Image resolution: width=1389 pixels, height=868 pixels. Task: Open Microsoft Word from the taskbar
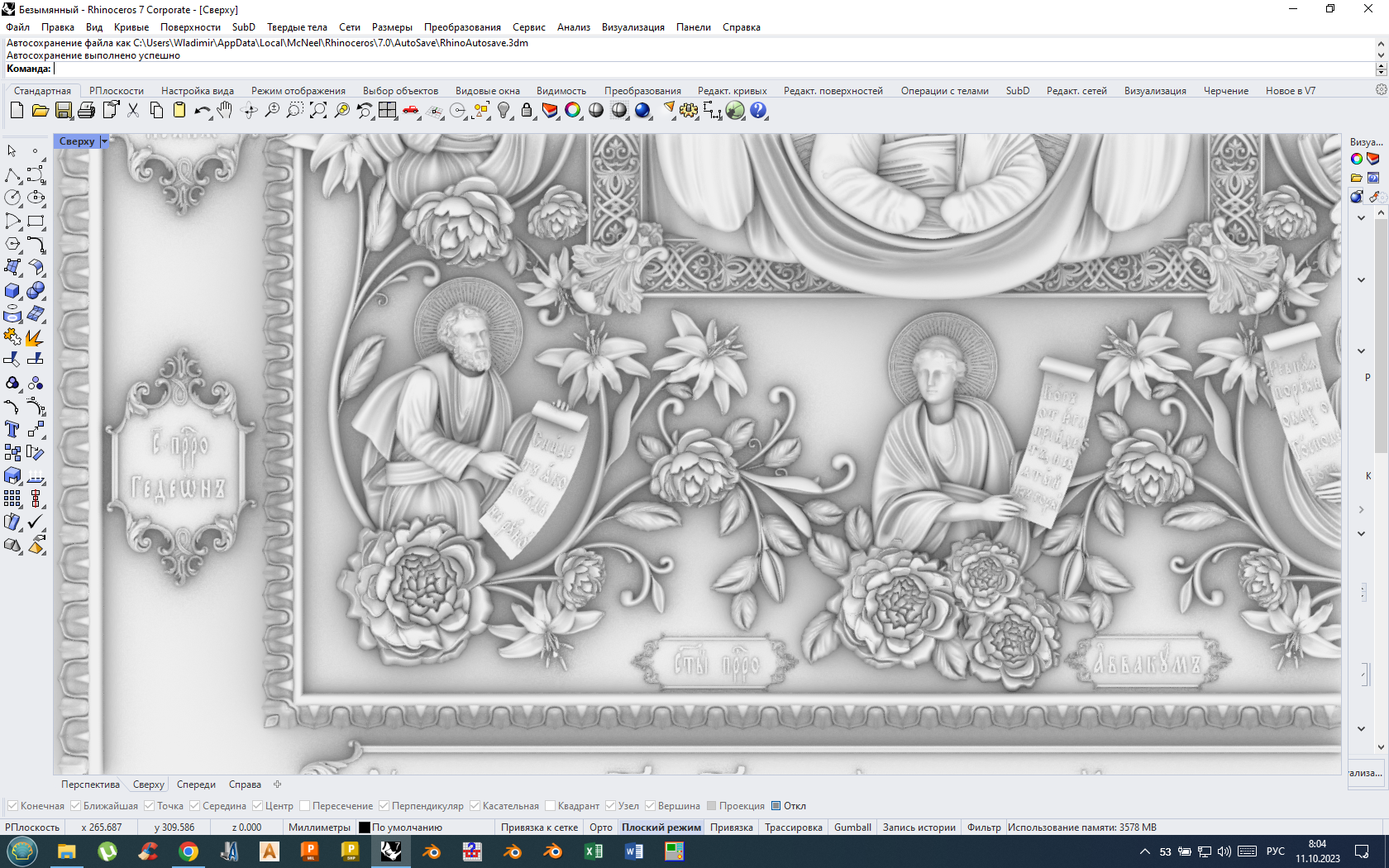[x=634, y=851]
